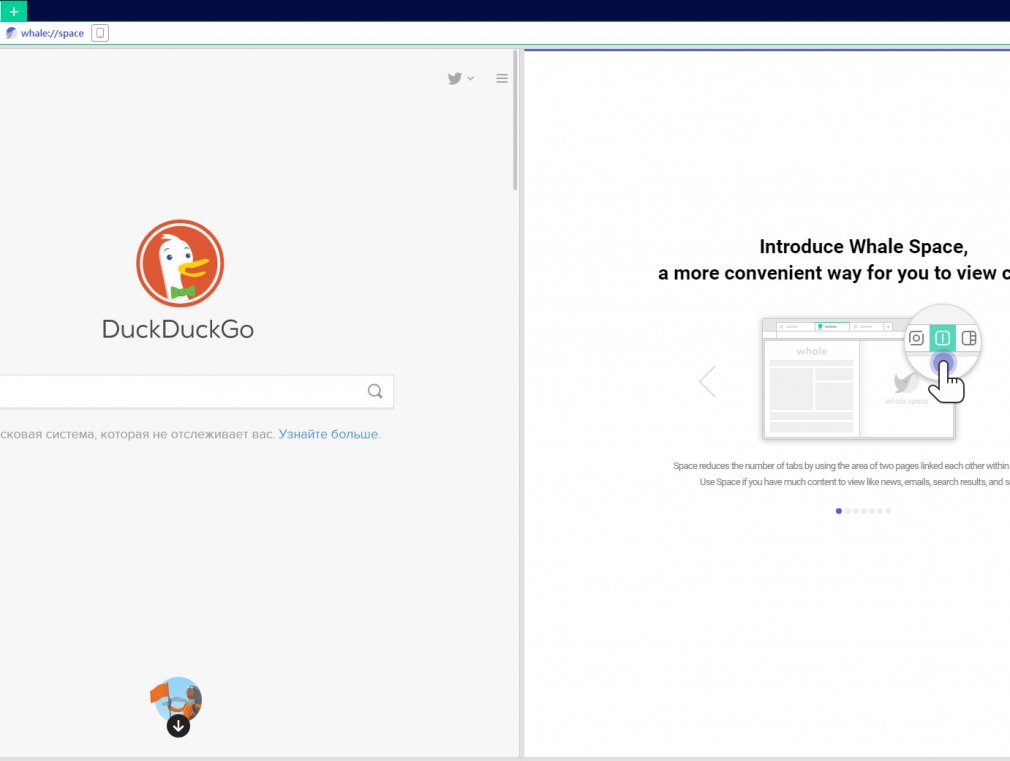Click the Whale logo icon beside whale://space

[x=11, y=33]
